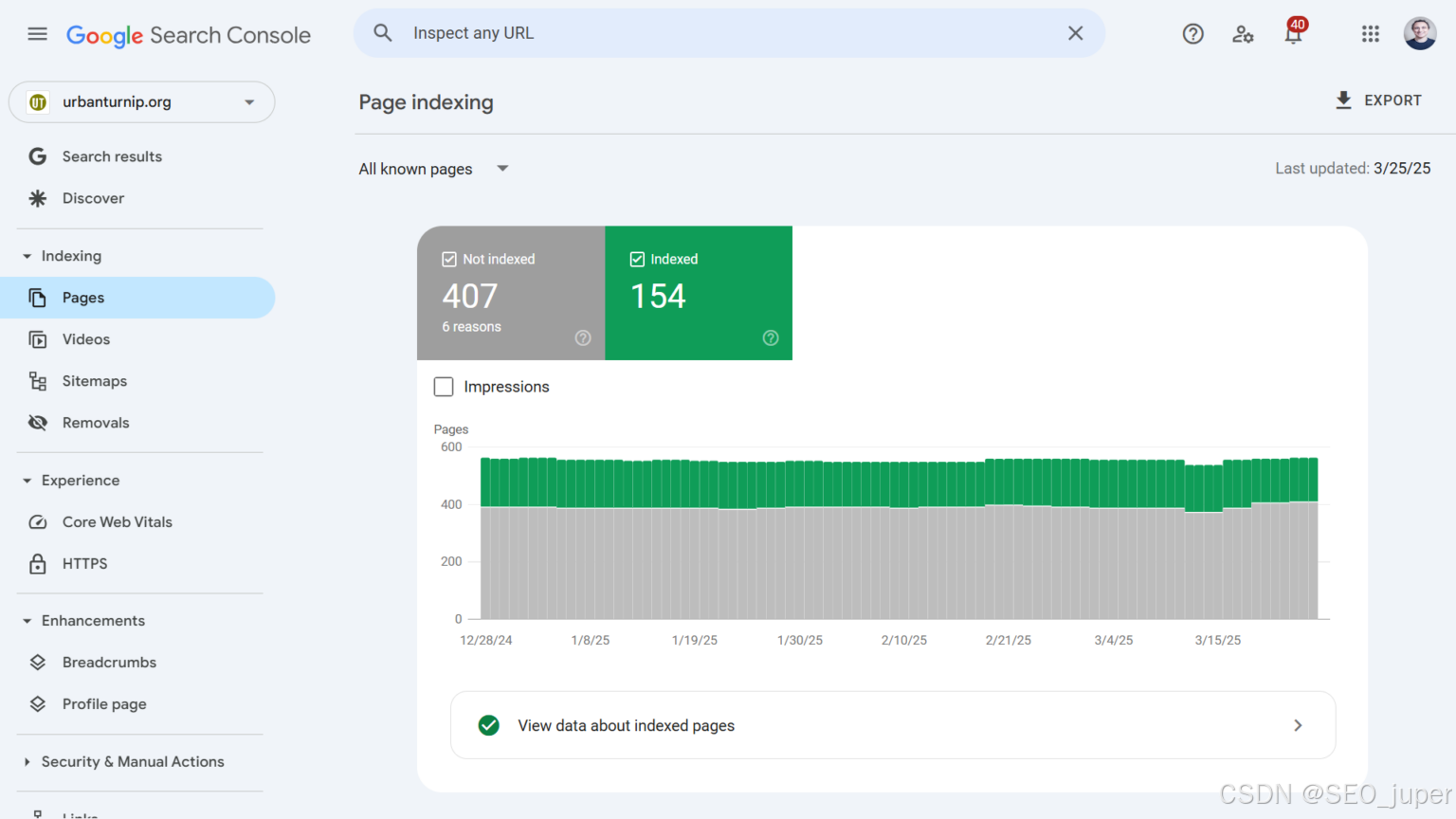
Task: Click the Pages document icon
Action: pyautogui.click(x=38, y=298)
